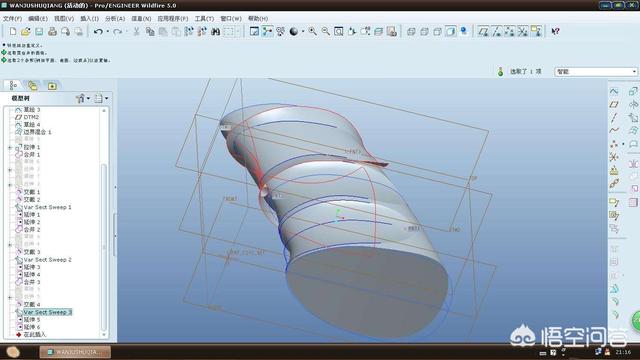Viewport: 640px width, 360px height.
Task: Save the model with disk icon
Action: [39, 31]
